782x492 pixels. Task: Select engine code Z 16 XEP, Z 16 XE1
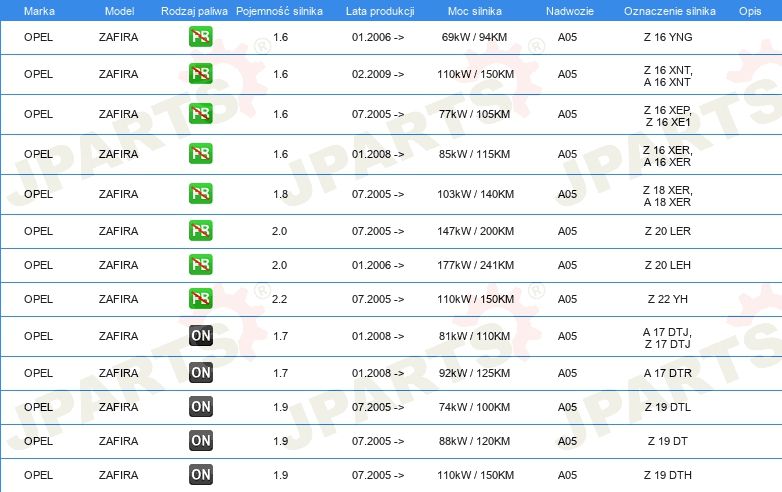click(x=668, y=116)
